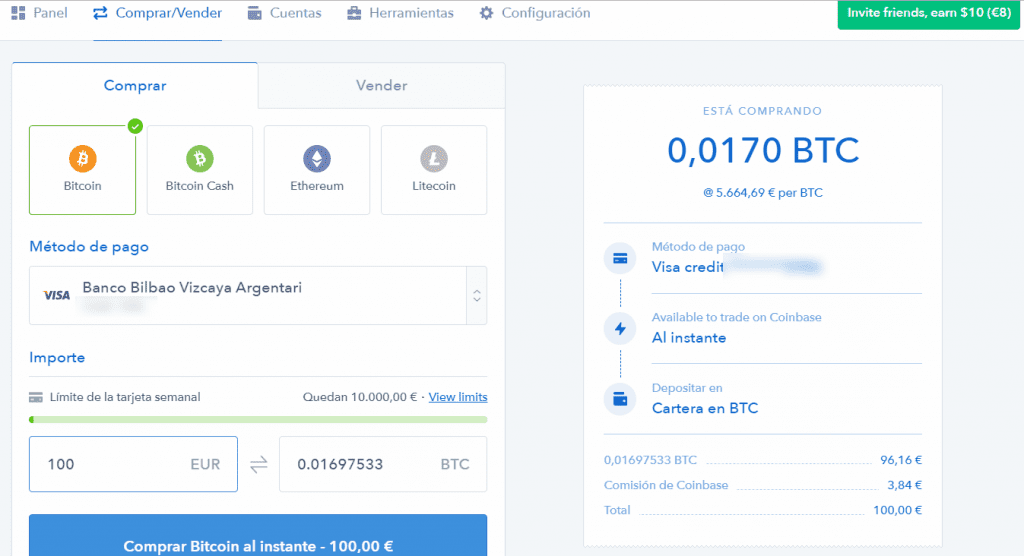1024x556 pixels.
Task: Focus the BTC amount input field
Action: [x=383, y=464]
